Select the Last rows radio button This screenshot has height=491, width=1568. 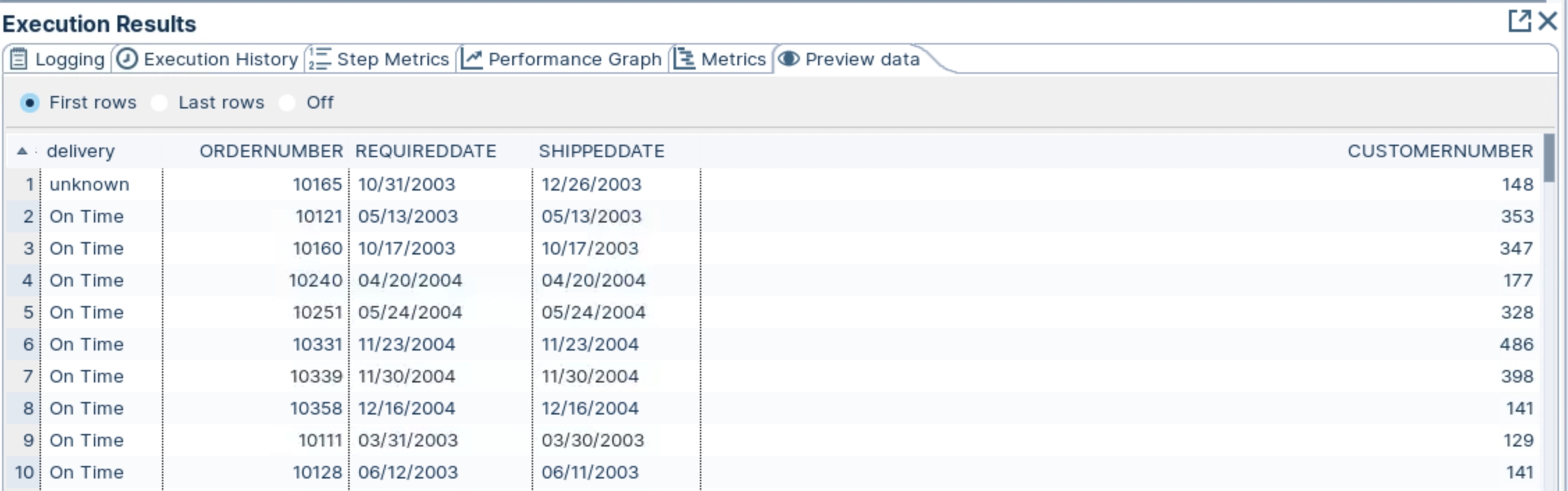159,103
